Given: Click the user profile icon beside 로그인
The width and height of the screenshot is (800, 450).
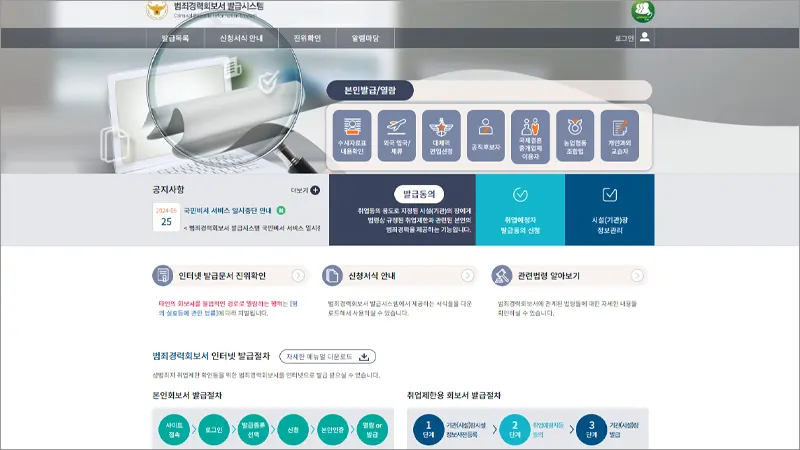Looking at the screenshot, I should click(x=645, y=37).
